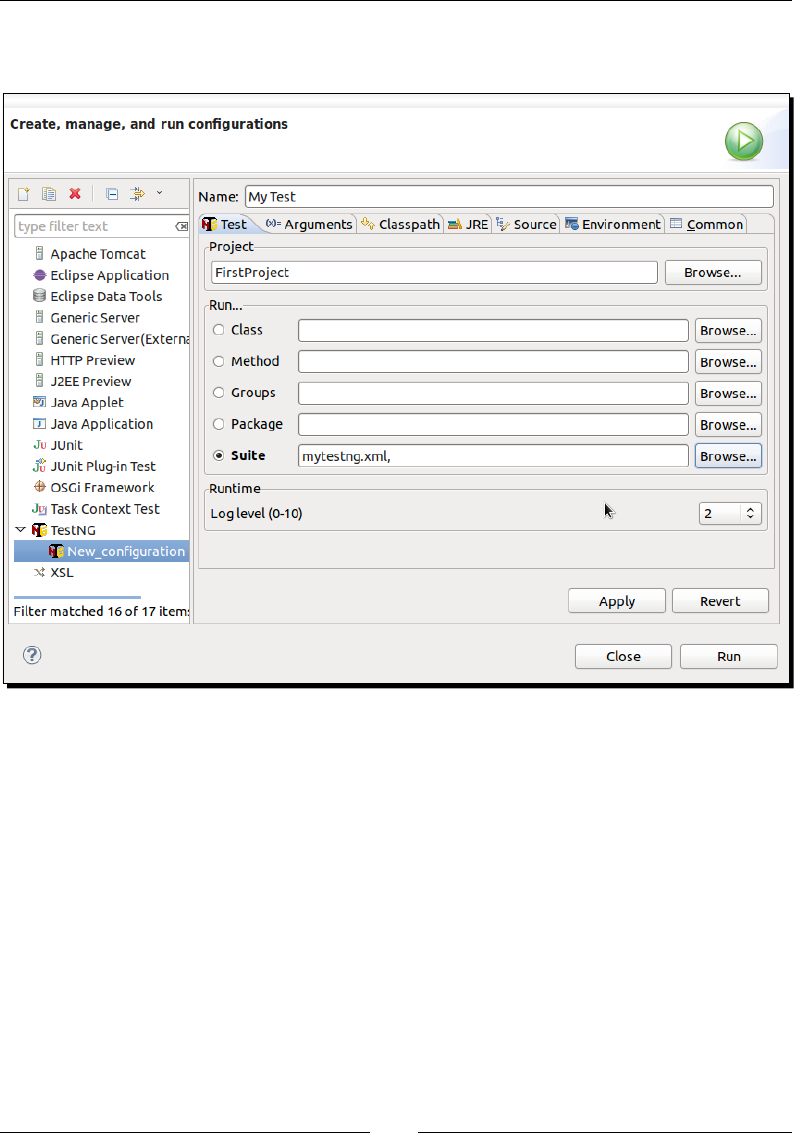
Task: Click the XSL icon in the tree
Action: (39, 572)
